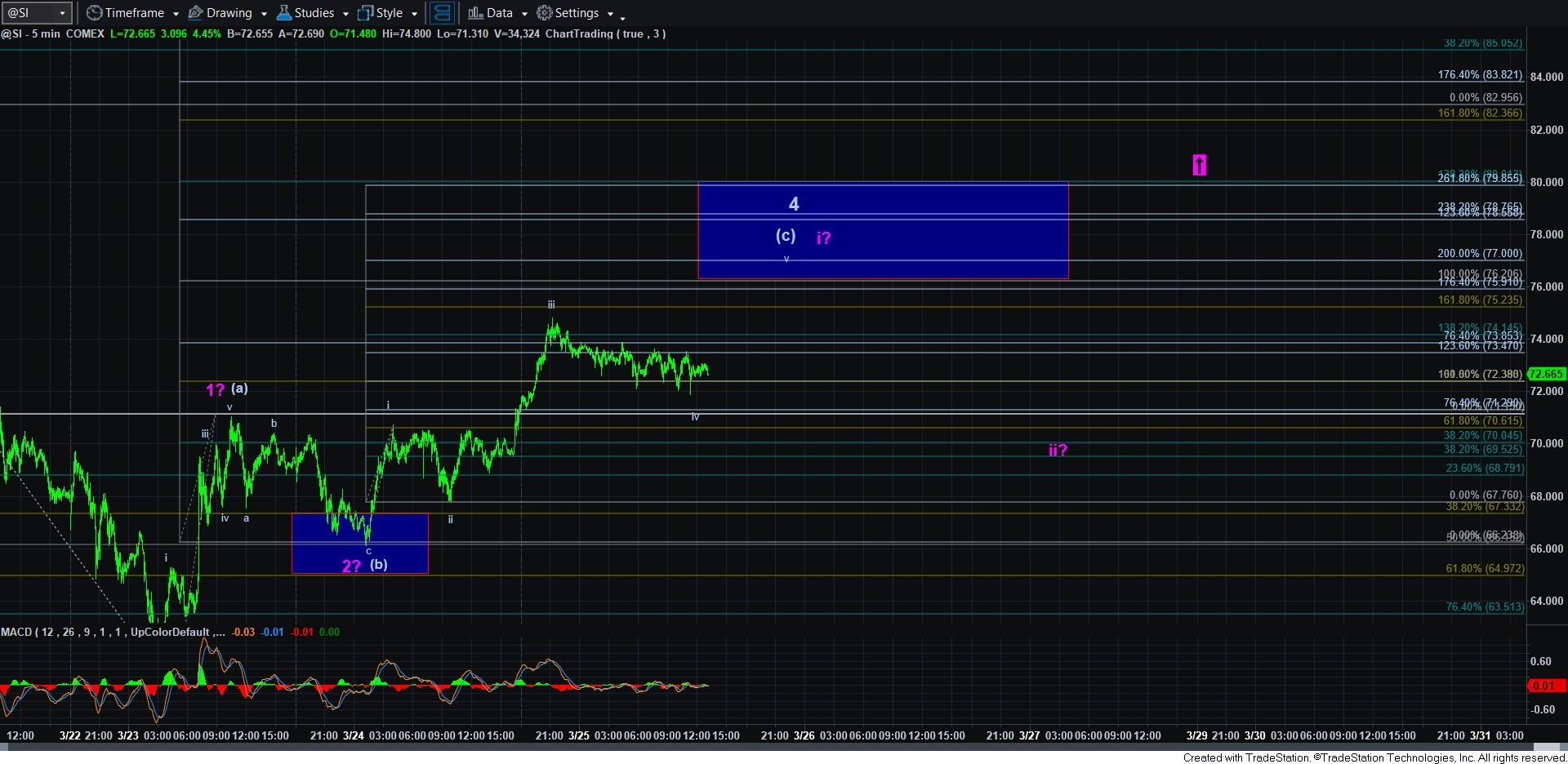Click the green 72.665 last price tag
Screen dimensions: 1568x764
1545,374
